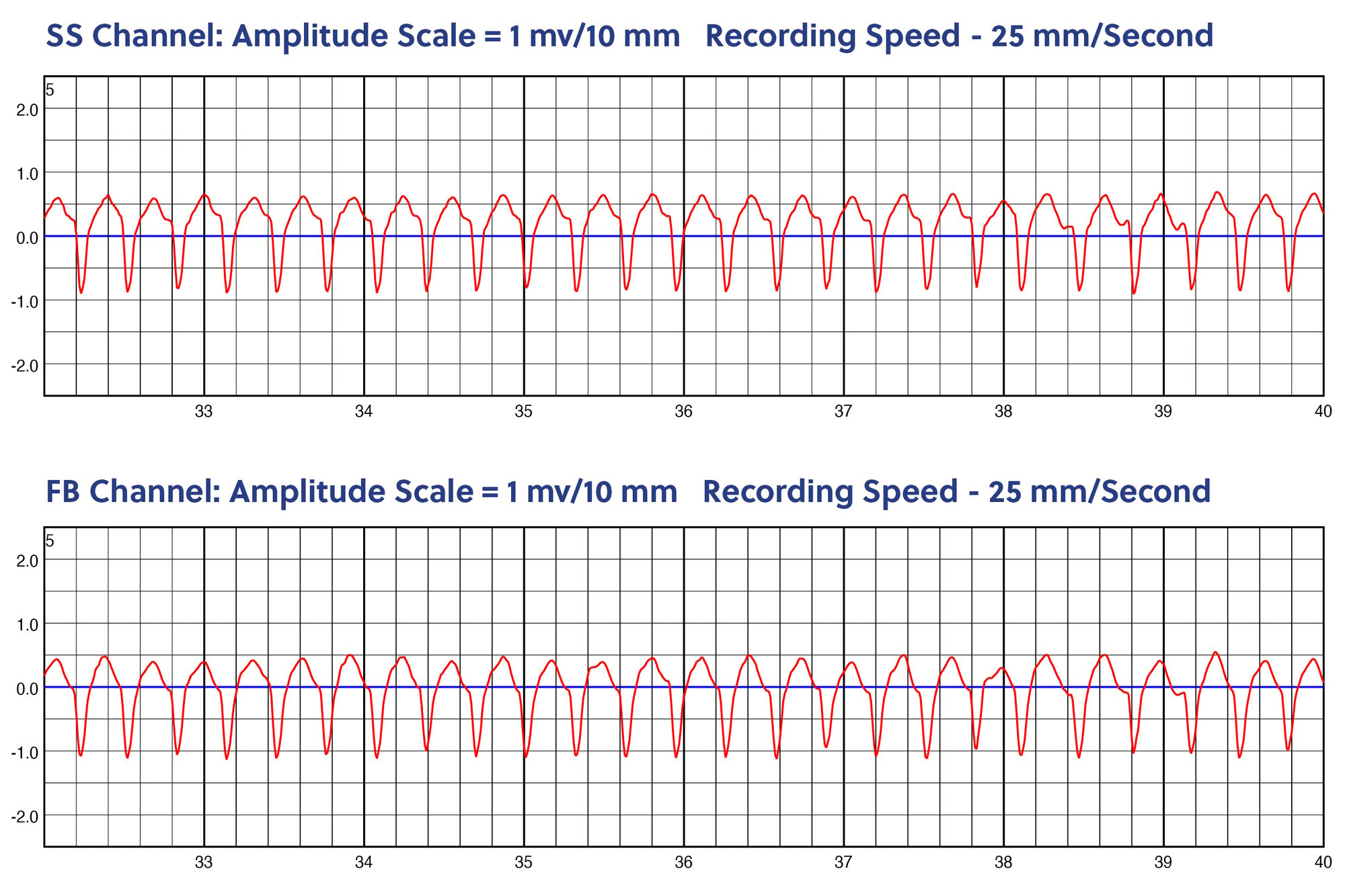Select the -2.0 y-axis label in SS Channel chart
The height and width of the screenshot is (896, 1345).
pyautogui.click(x=24, y=365)
